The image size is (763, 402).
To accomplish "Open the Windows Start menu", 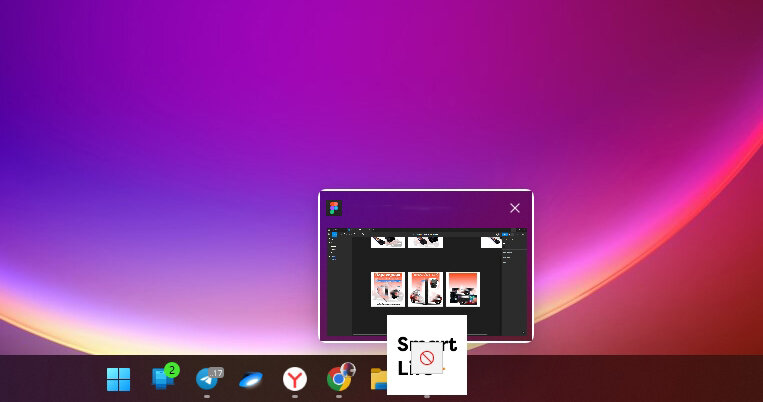I will tap(119, 379).
